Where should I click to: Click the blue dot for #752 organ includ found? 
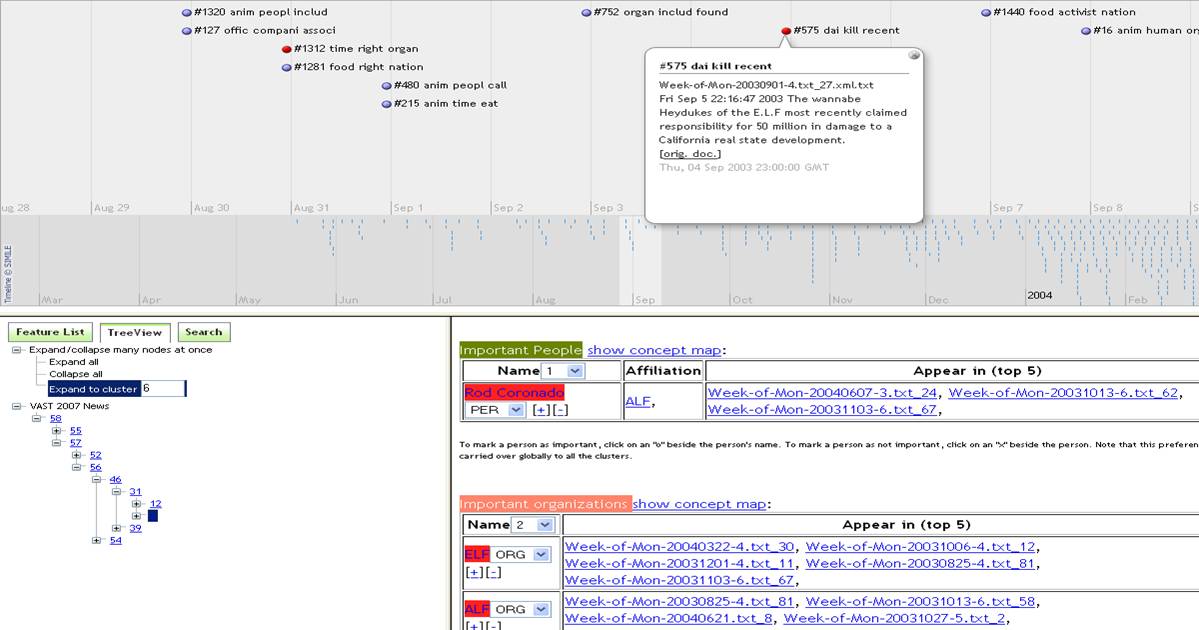point(586,13)
